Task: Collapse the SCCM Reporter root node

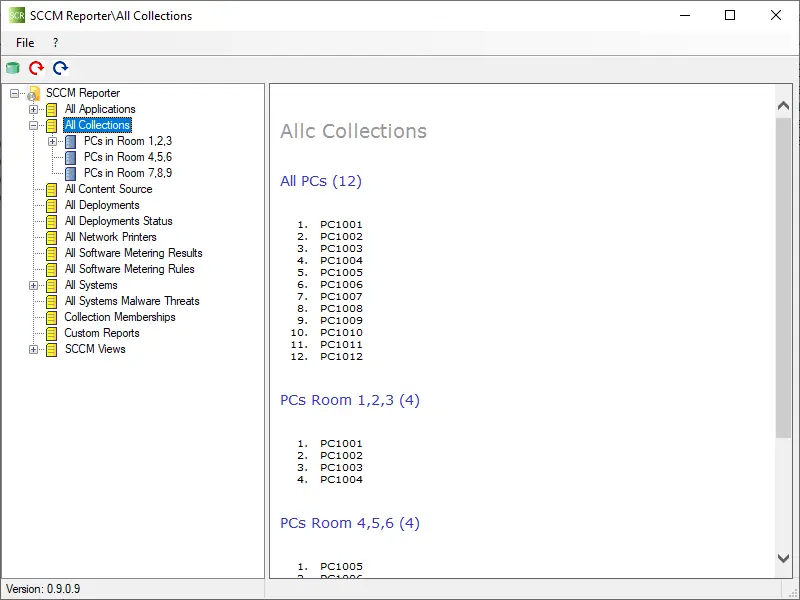Action: pos(14,93)
